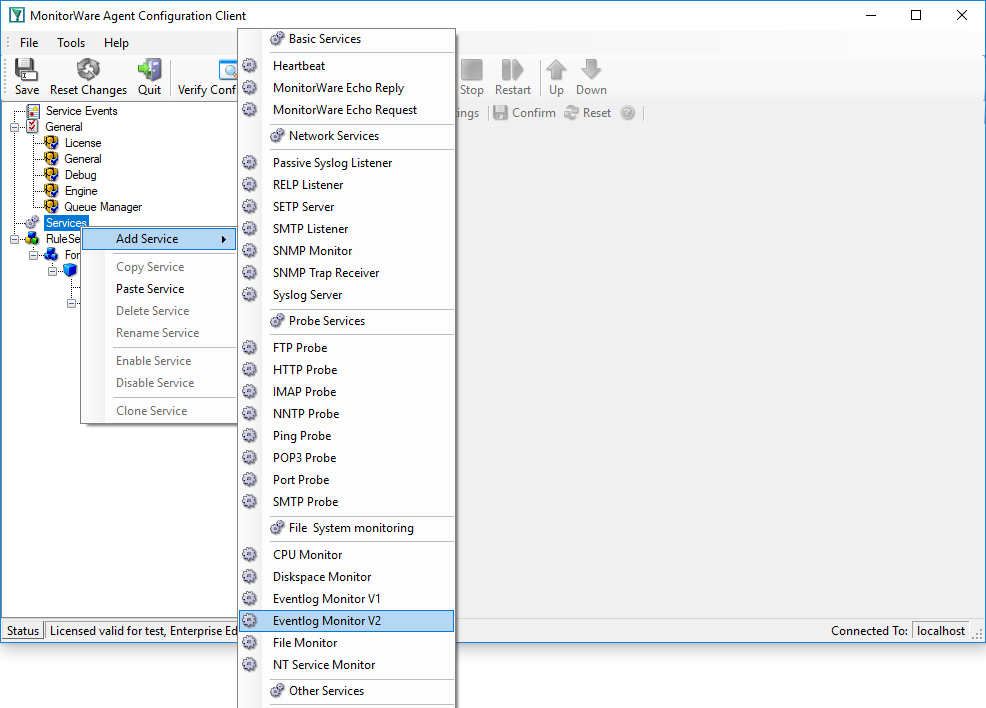Screen dimensions: 986x708
Task: Choose Disable Service from context menu
Action: coord(155,383)
